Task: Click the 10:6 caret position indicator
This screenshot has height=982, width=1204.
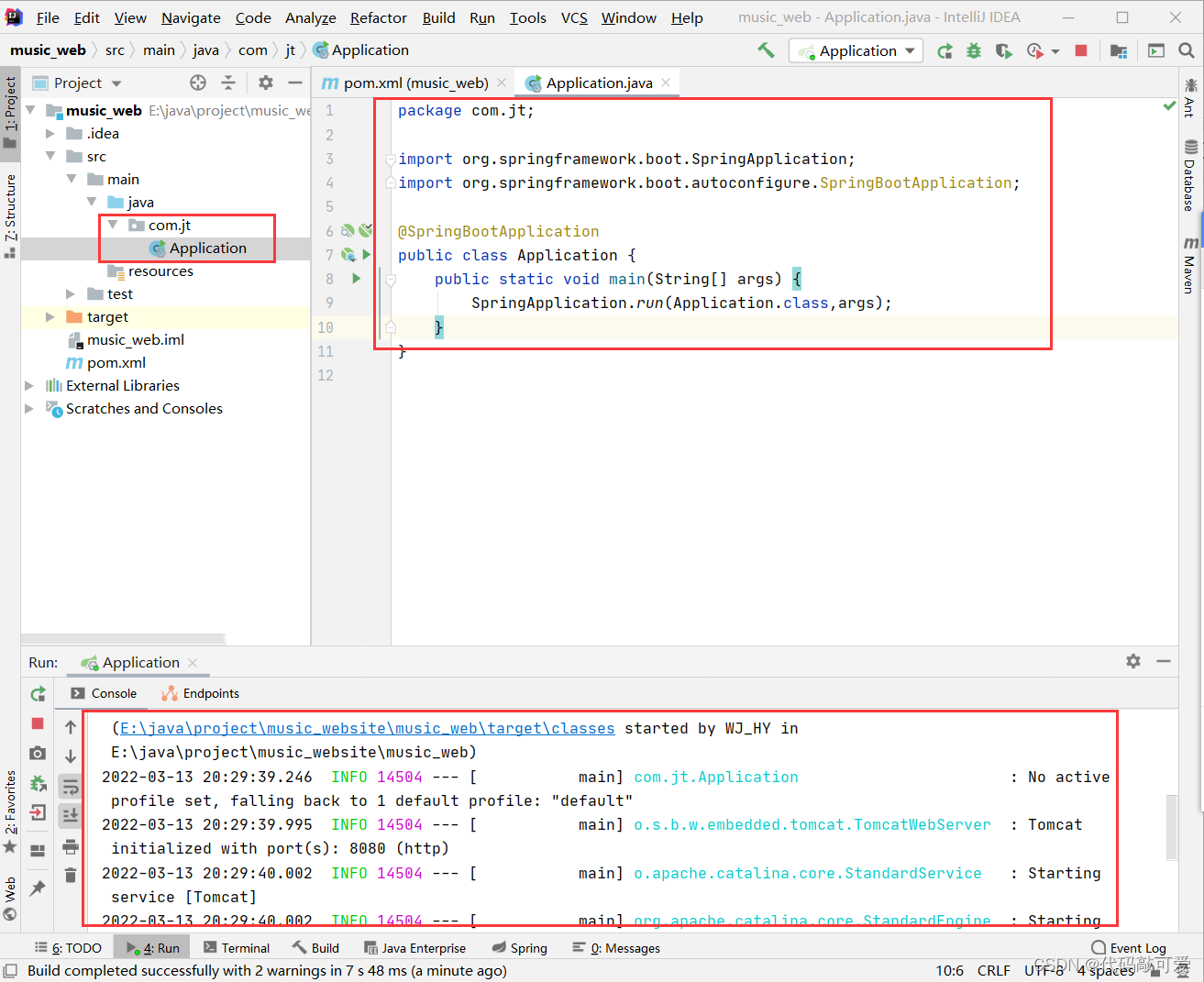Action: point(949,970)
